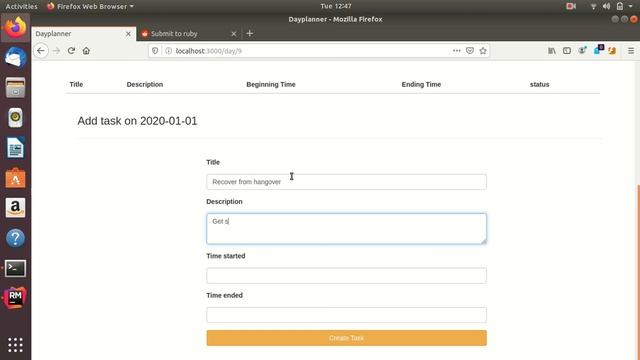
Task: Submit with the Create Task button
Action: [x=346, y=338]
